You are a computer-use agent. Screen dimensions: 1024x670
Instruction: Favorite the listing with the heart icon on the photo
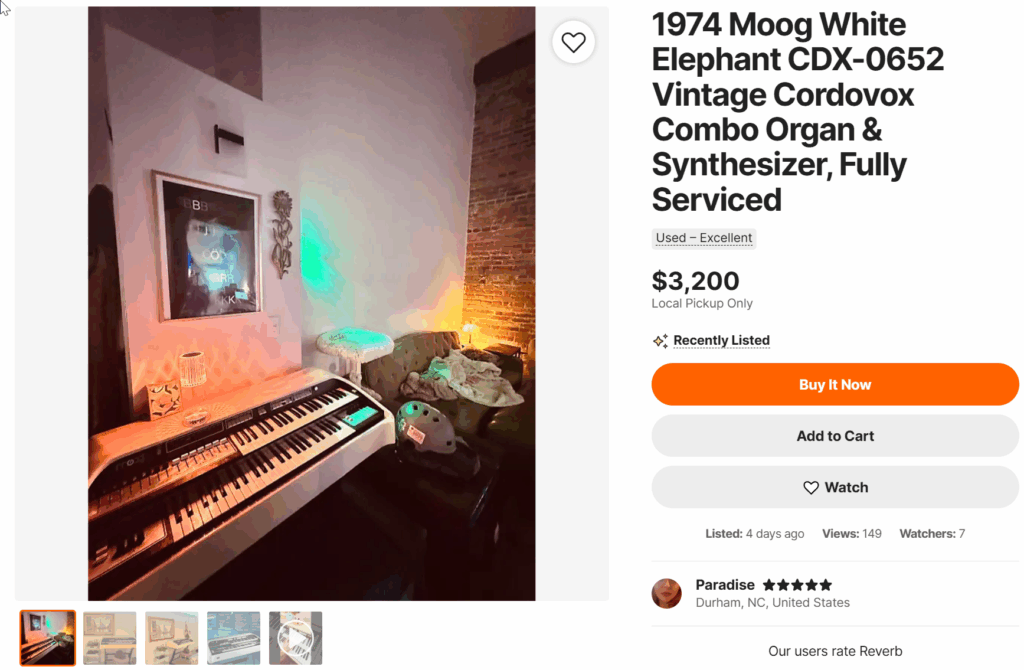click(x=573, y=42)
